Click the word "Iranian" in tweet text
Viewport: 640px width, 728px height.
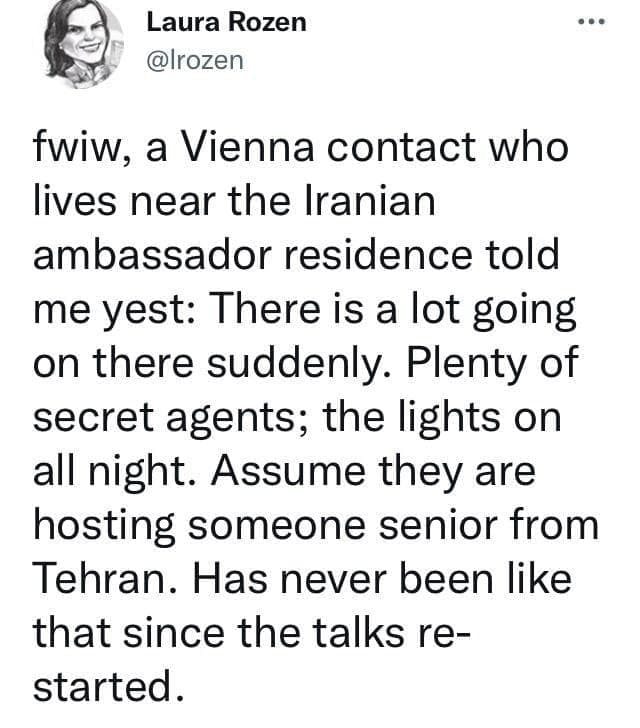(367, 203)
